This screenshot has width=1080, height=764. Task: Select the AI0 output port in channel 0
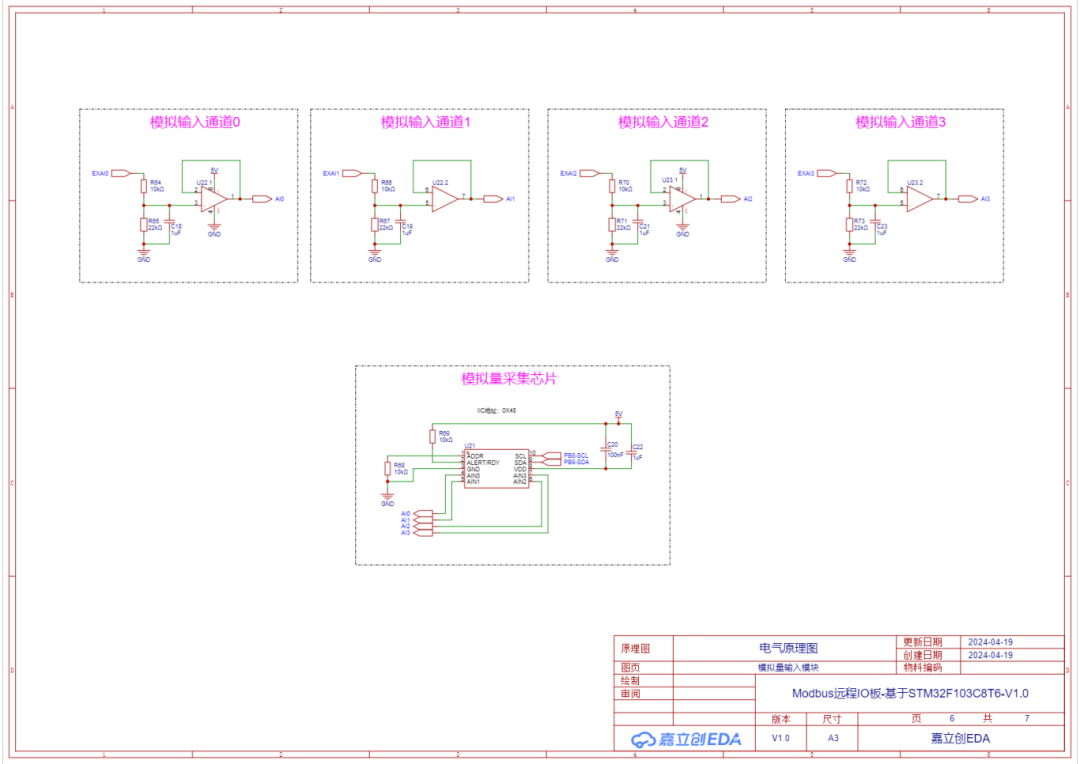pyautogui.click(x=262, y=199)
